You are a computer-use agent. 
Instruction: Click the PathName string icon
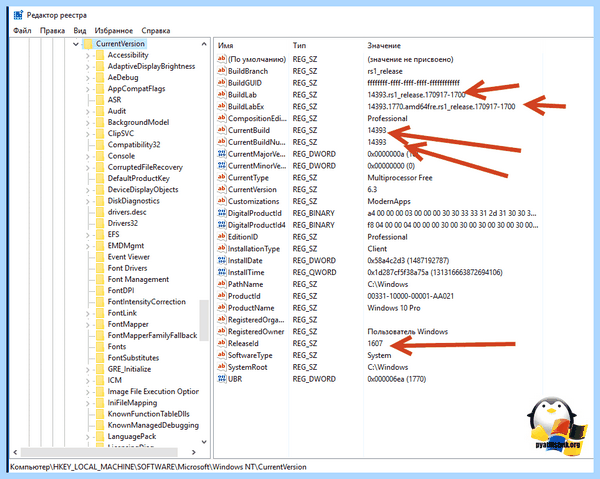222,284
